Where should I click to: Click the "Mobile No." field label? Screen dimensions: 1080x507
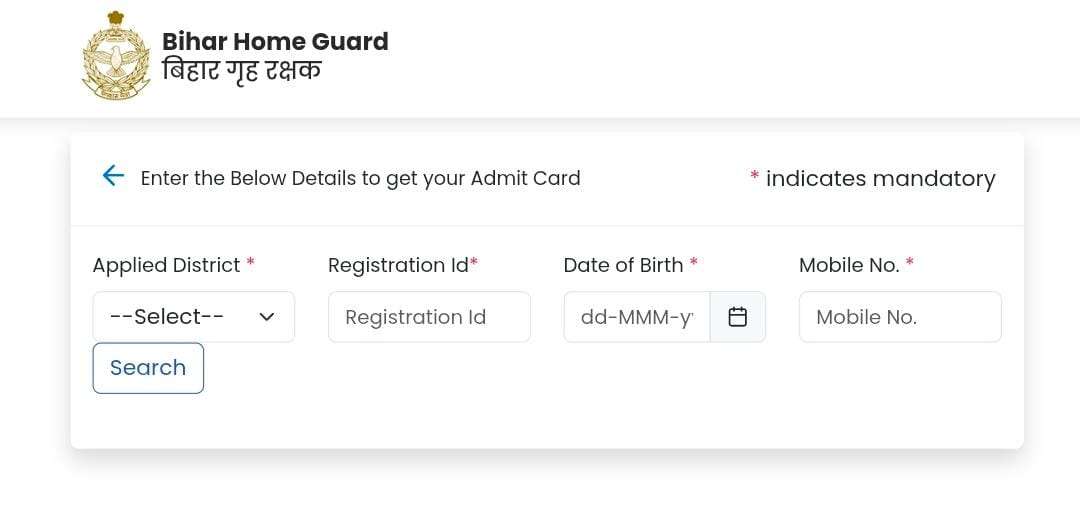coord(849,265)
